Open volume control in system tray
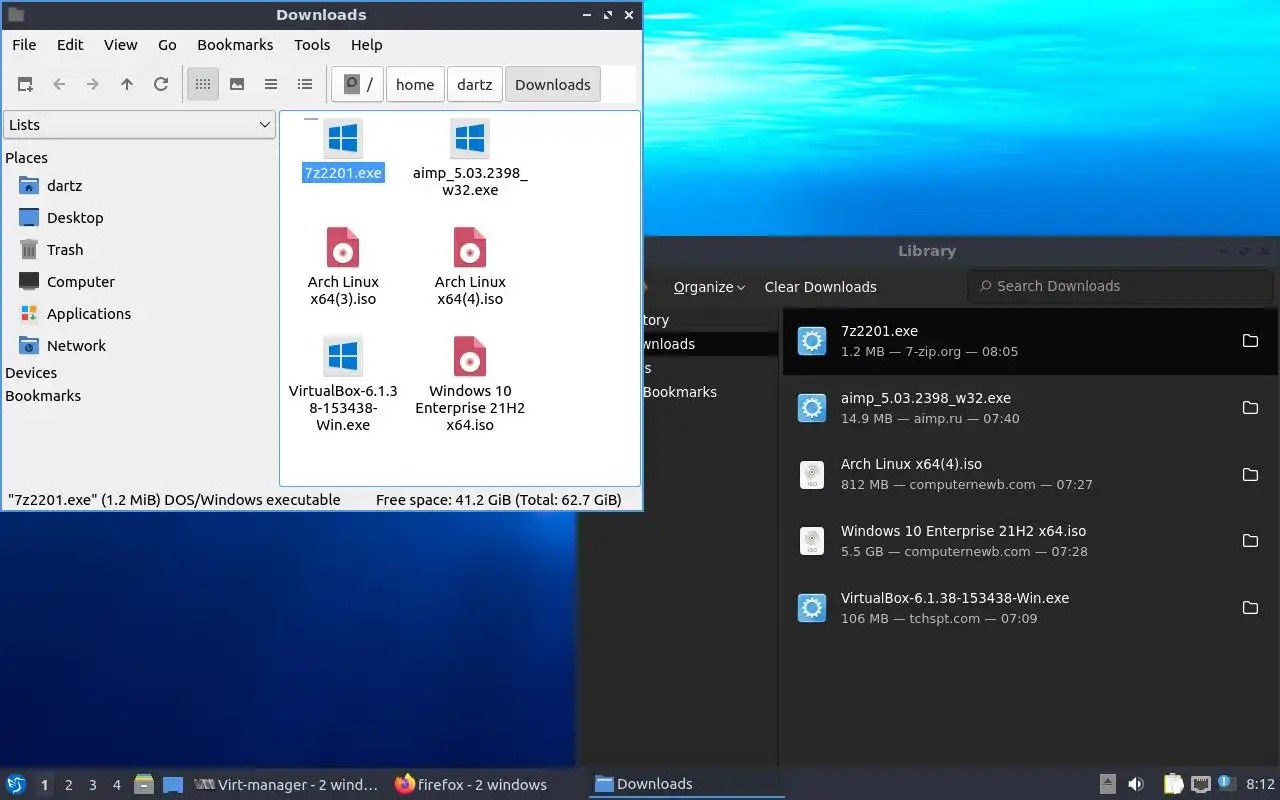The height and width of the screenshot is (800, 1280). click(x=1136, y=785)
